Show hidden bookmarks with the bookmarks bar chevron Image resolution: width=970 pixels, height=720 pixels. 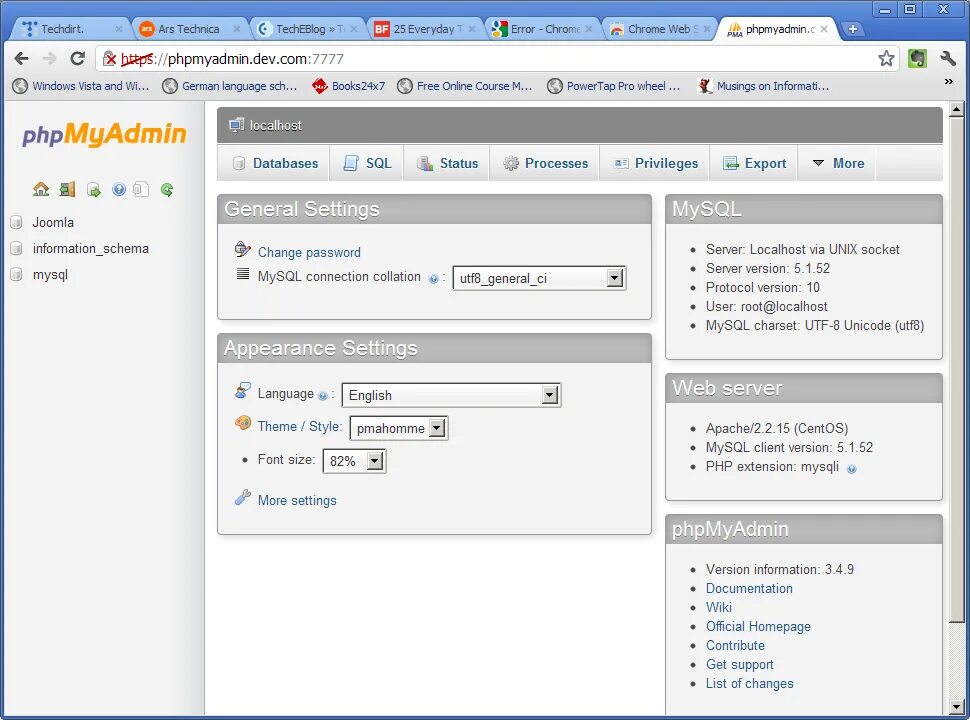coord(948,82)
